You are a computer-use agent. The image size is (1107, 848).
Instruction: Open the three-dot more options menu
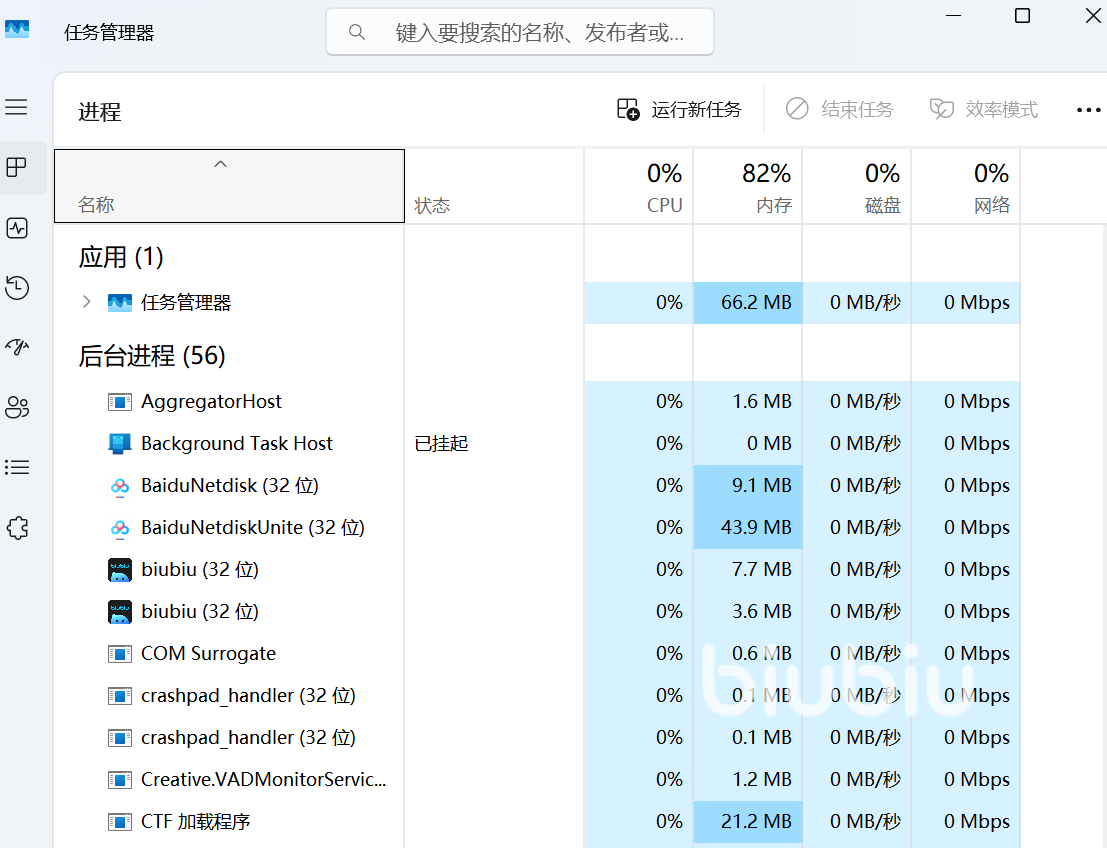(x=1088, y=110)
